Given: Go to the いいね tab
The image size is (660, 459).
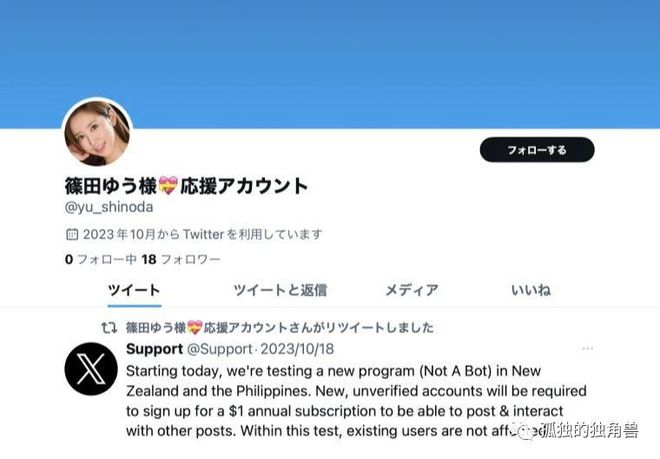Looking at the screenshot, I should 531,290.
